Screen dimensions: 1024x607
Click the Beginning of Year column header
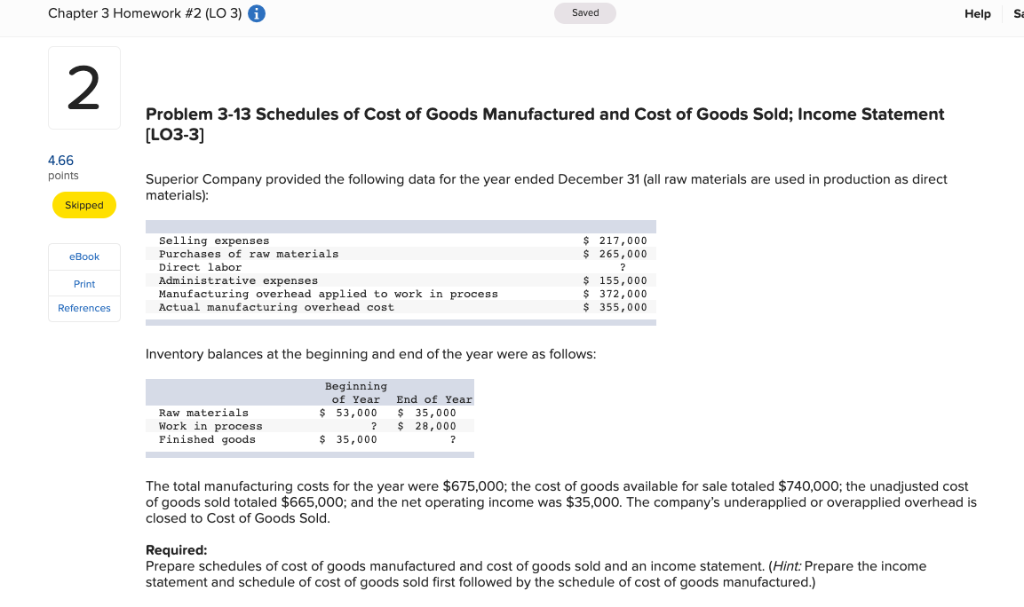tap(356, 393)
